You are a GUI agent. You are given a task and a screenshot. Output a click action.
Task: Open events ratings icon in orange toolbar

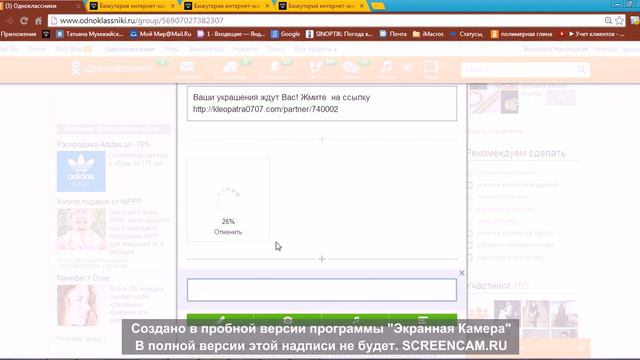click(351, 67)
